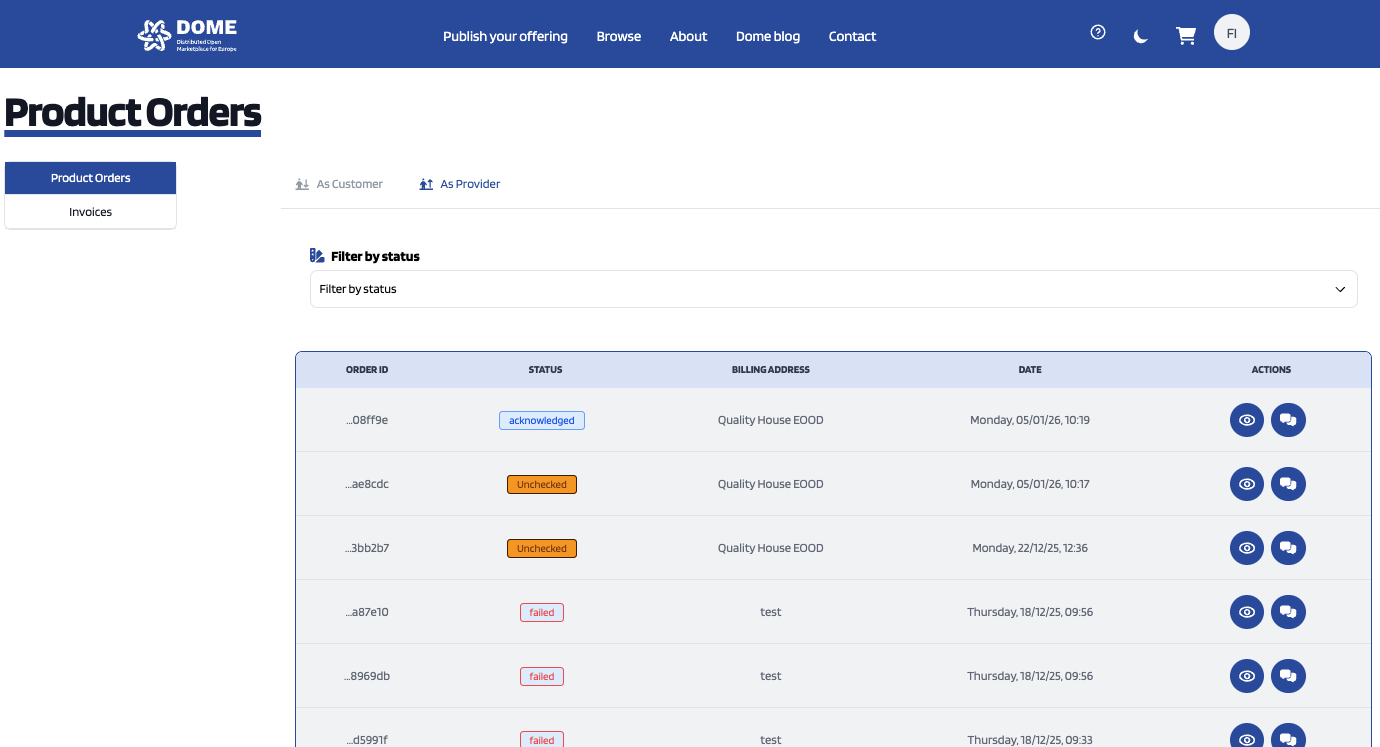
Task: Click the acknowledged status badge
Action: coord(541,420)
